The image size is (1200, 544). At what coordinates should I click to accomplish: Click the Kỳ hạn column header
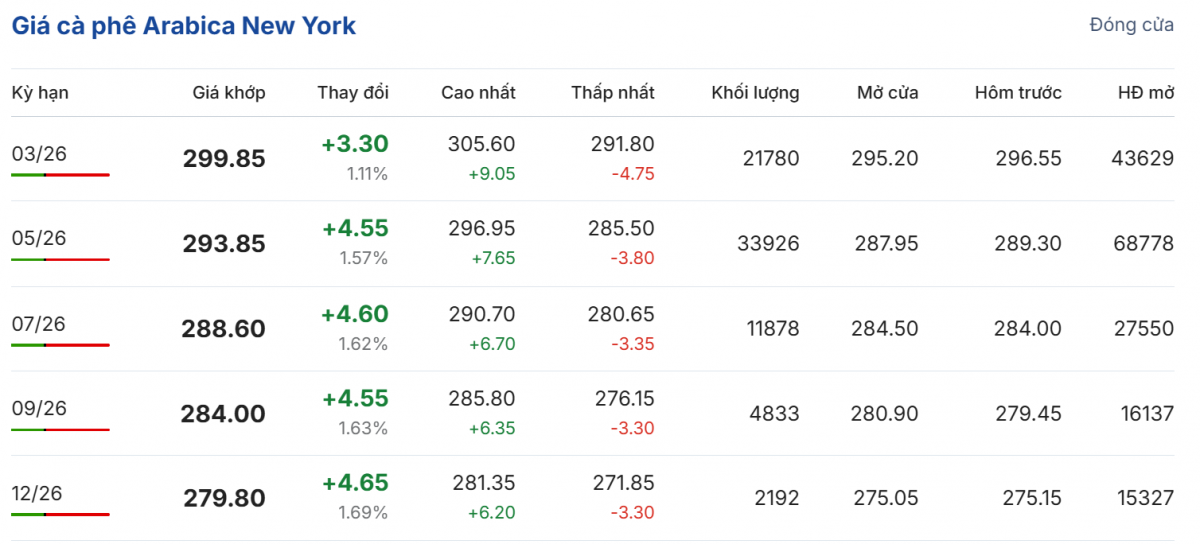[40, 93]
